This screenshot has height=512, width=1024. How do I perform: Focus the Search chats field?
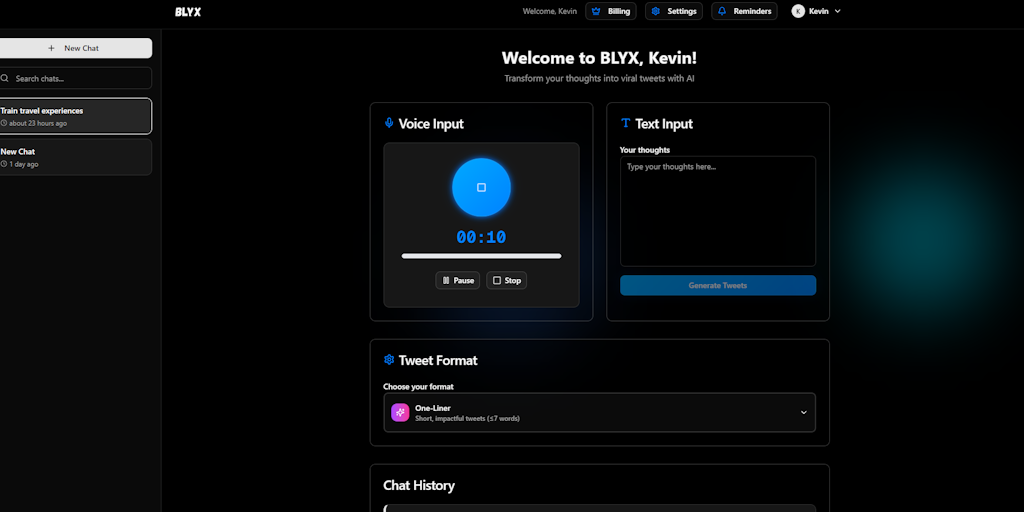click(x=76, y=78)
